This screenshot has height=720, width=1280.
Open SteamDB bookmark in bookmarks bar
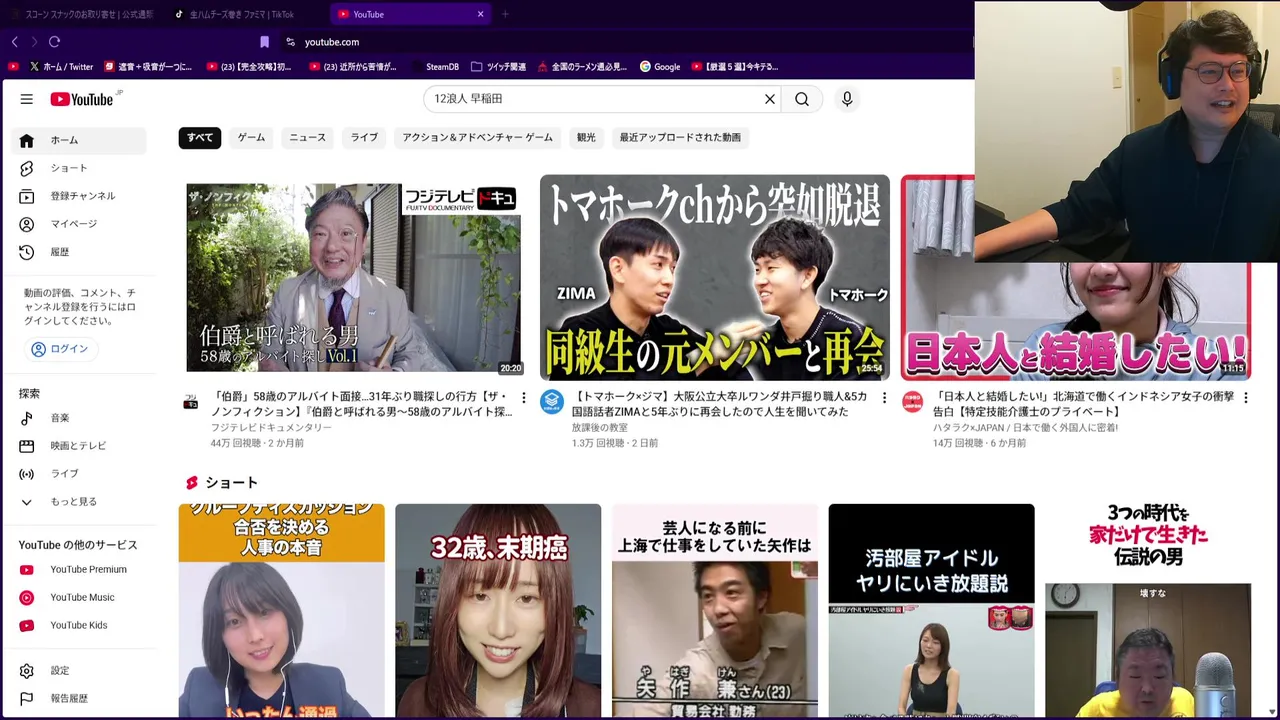435,67
